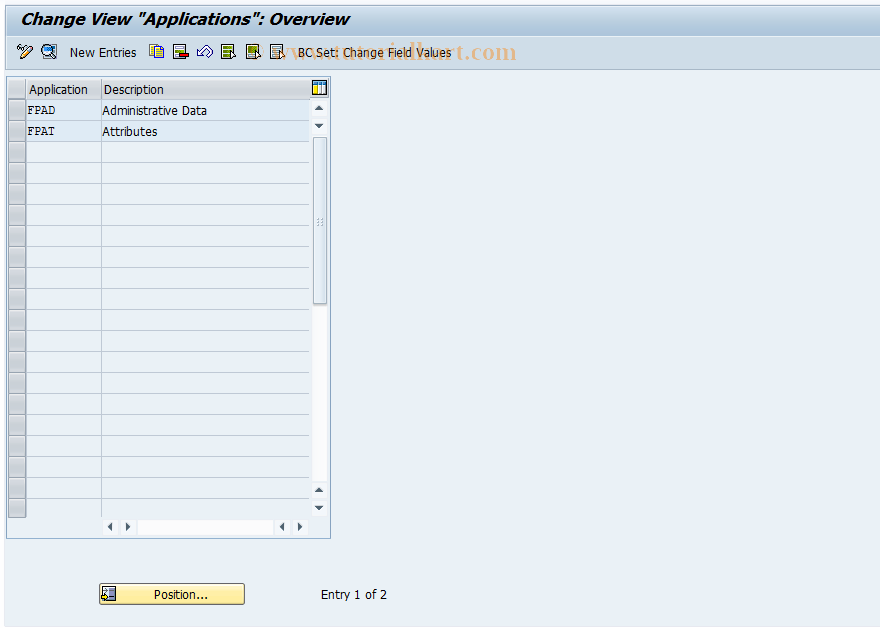Click the New Entries button

click(x=103, y=52)
